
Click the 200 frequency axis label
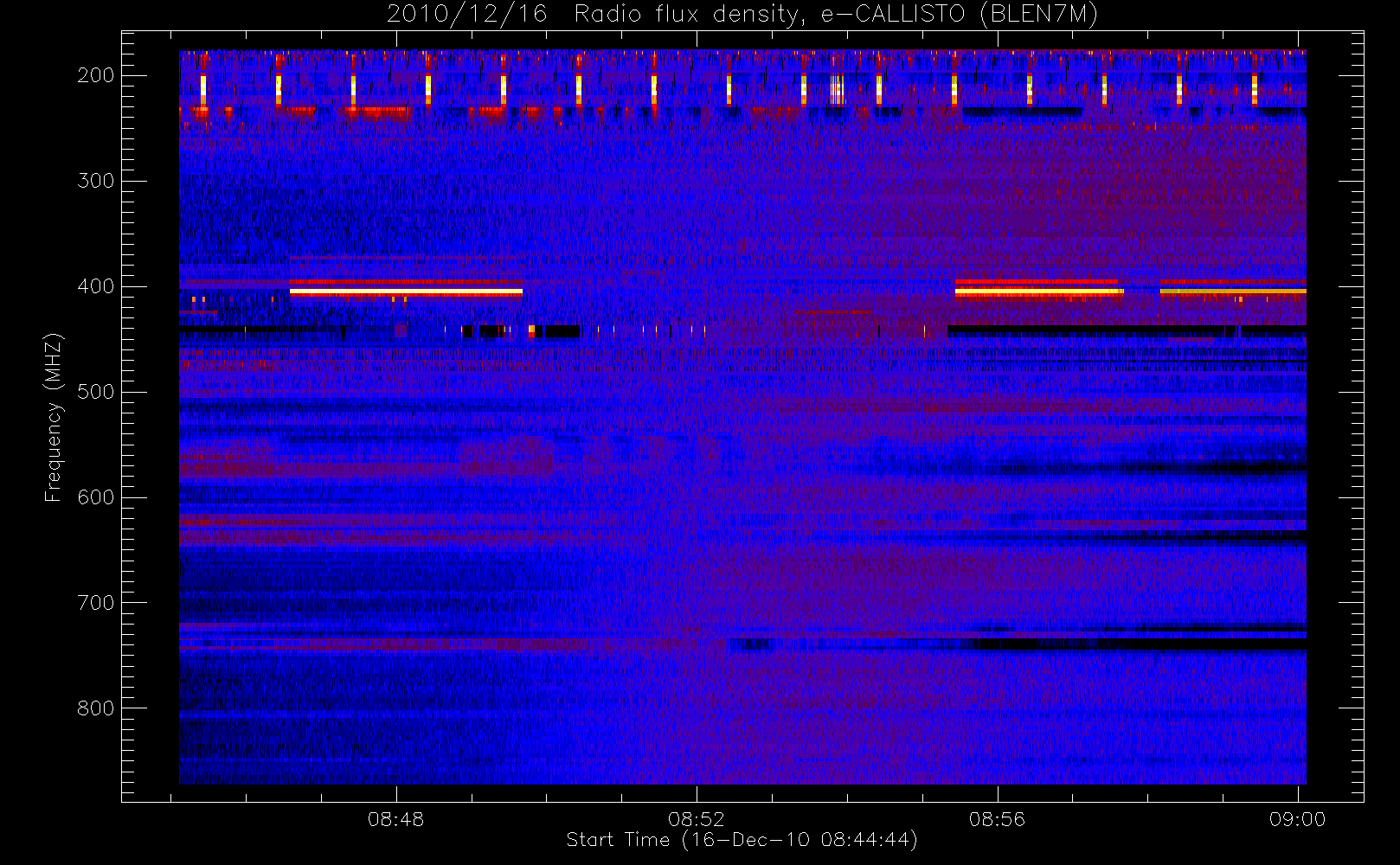click(96, 75)
